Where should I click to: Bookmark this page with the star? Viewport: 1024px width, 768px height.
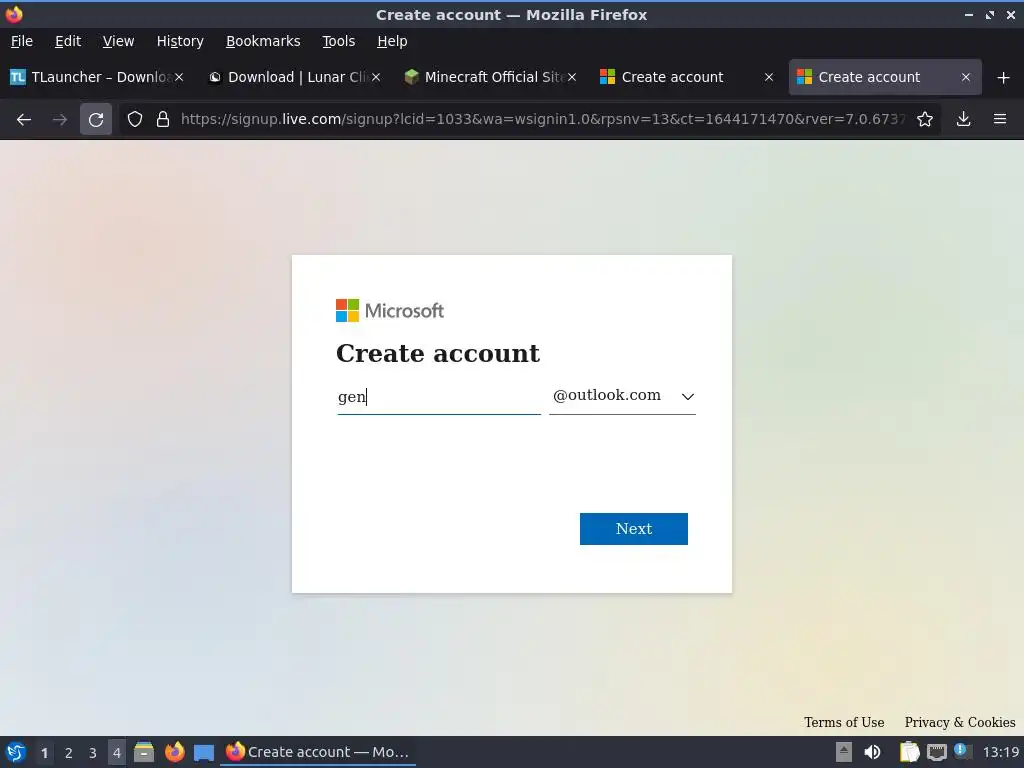coord(925,120)
